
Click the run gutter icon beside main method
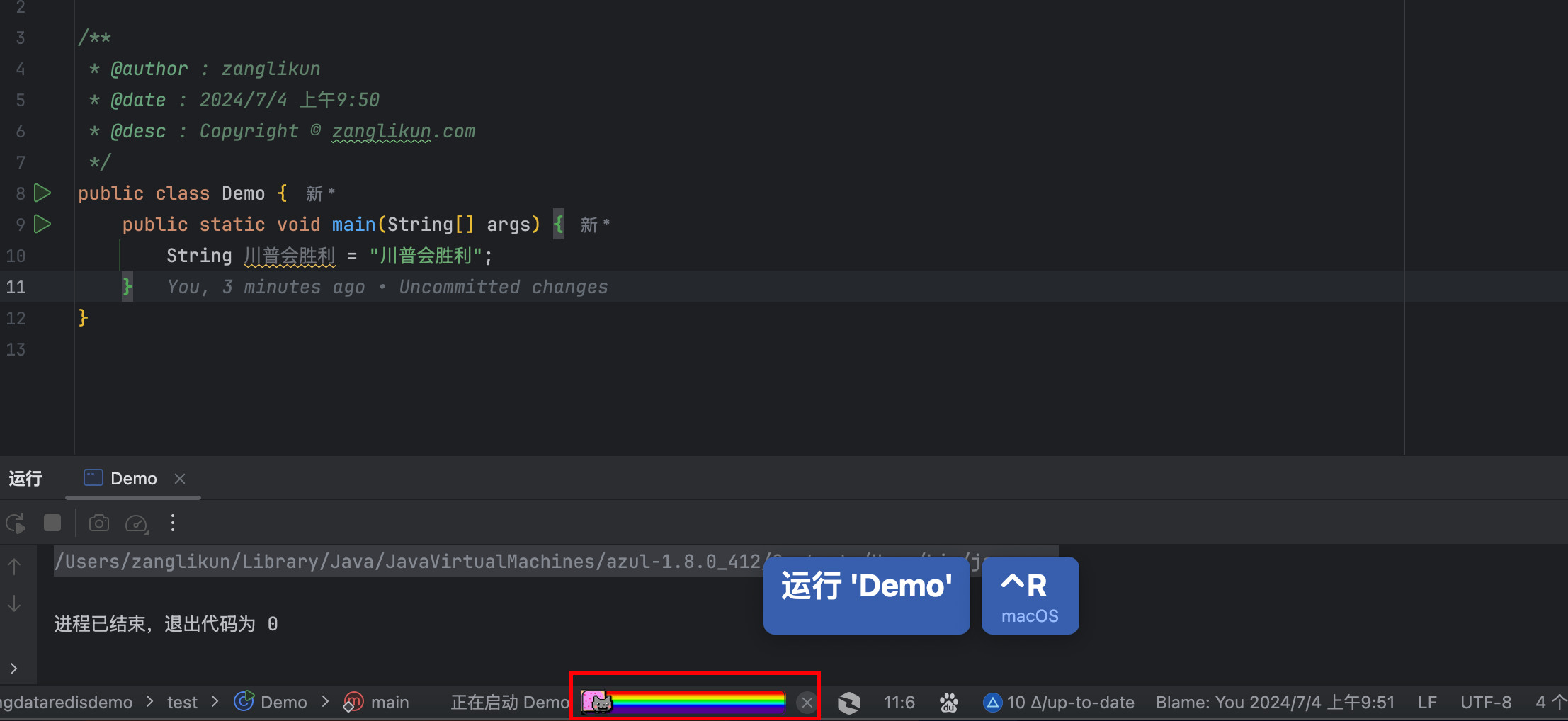pos(42,224)
